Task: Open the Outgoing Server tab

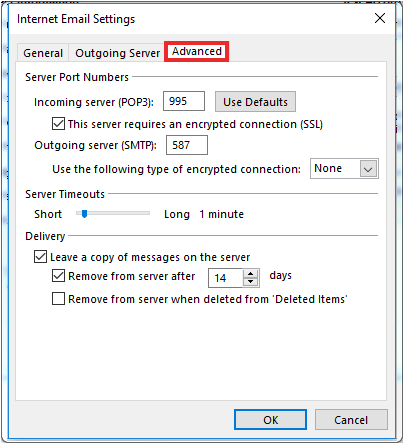Action: [117, 53]
